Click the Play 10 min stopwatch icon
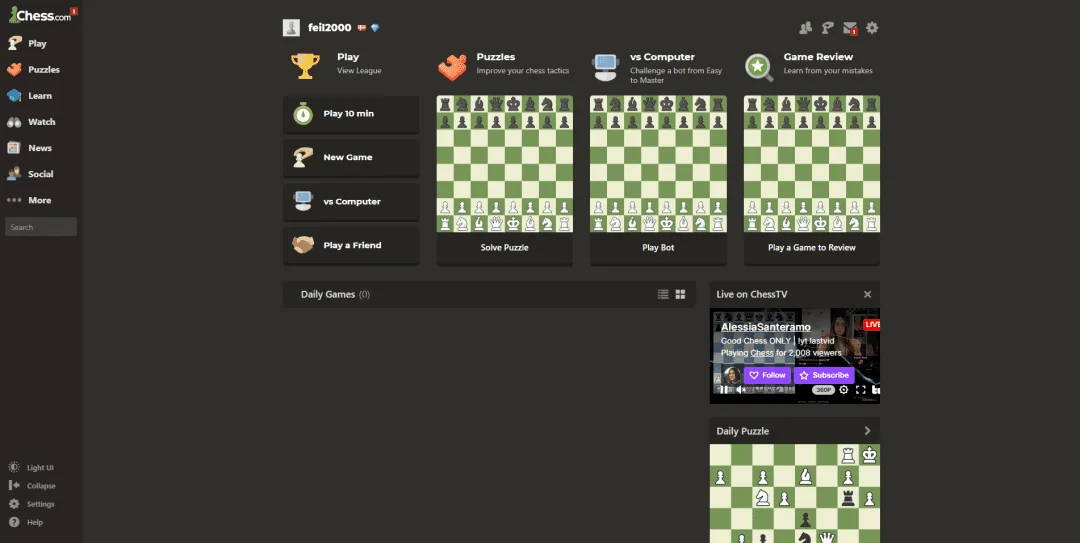 (x=303, y=114)
